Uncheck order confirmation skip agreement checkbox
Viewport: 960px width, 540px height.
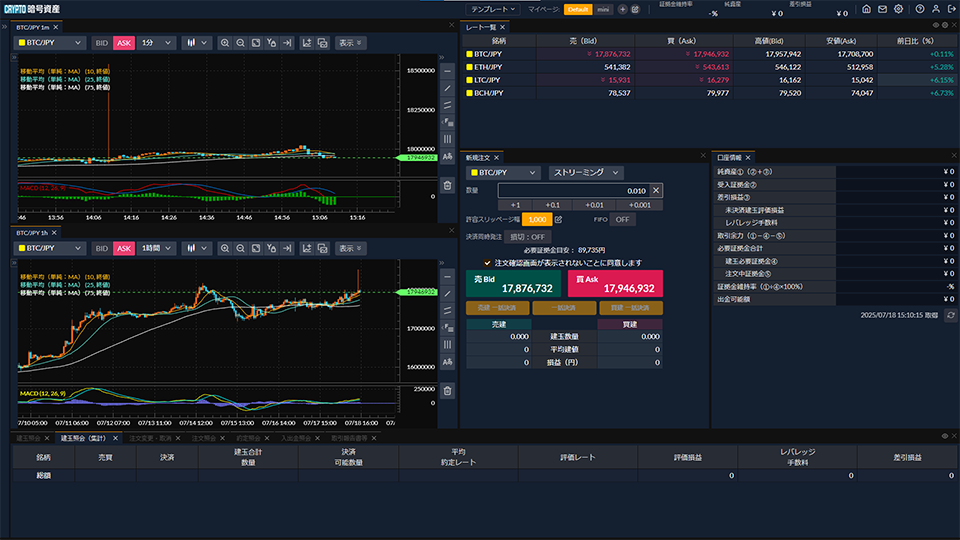click(487, 263)
